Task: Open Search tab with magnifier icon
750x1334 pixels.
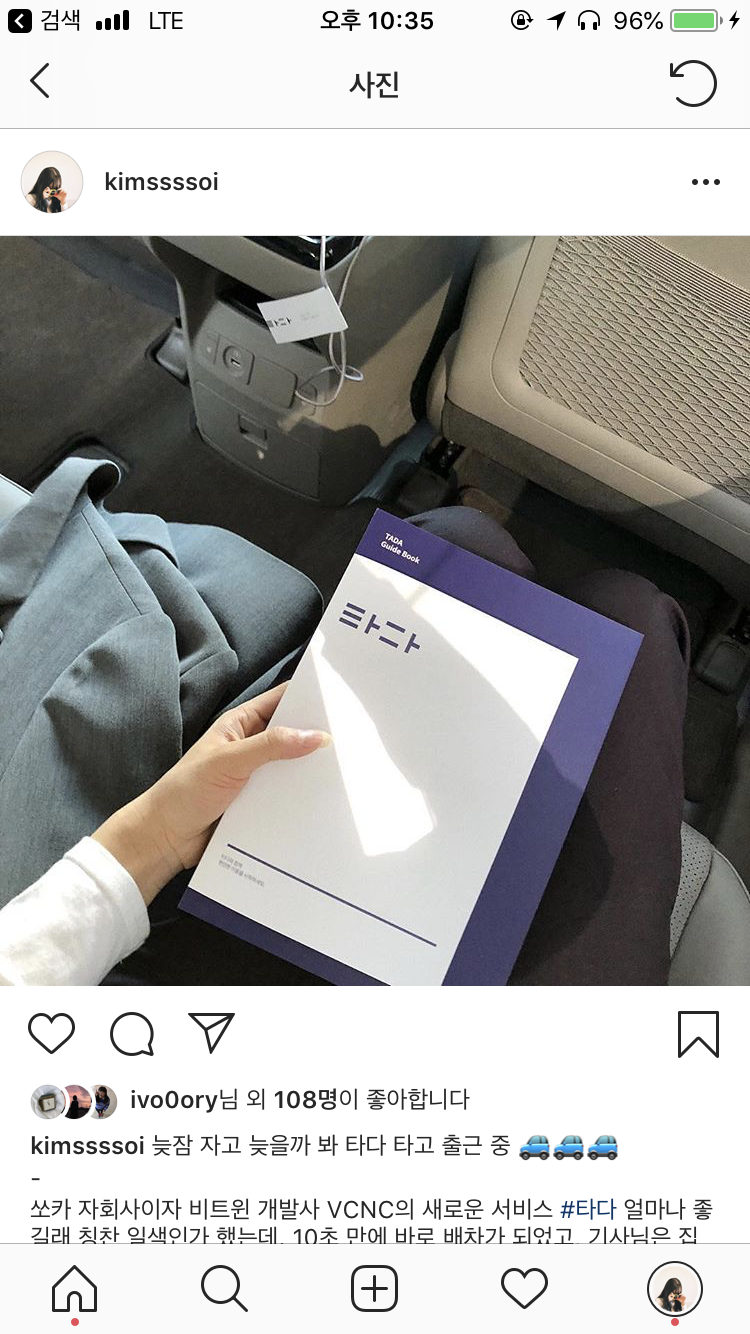Action: click(224, 1289)
